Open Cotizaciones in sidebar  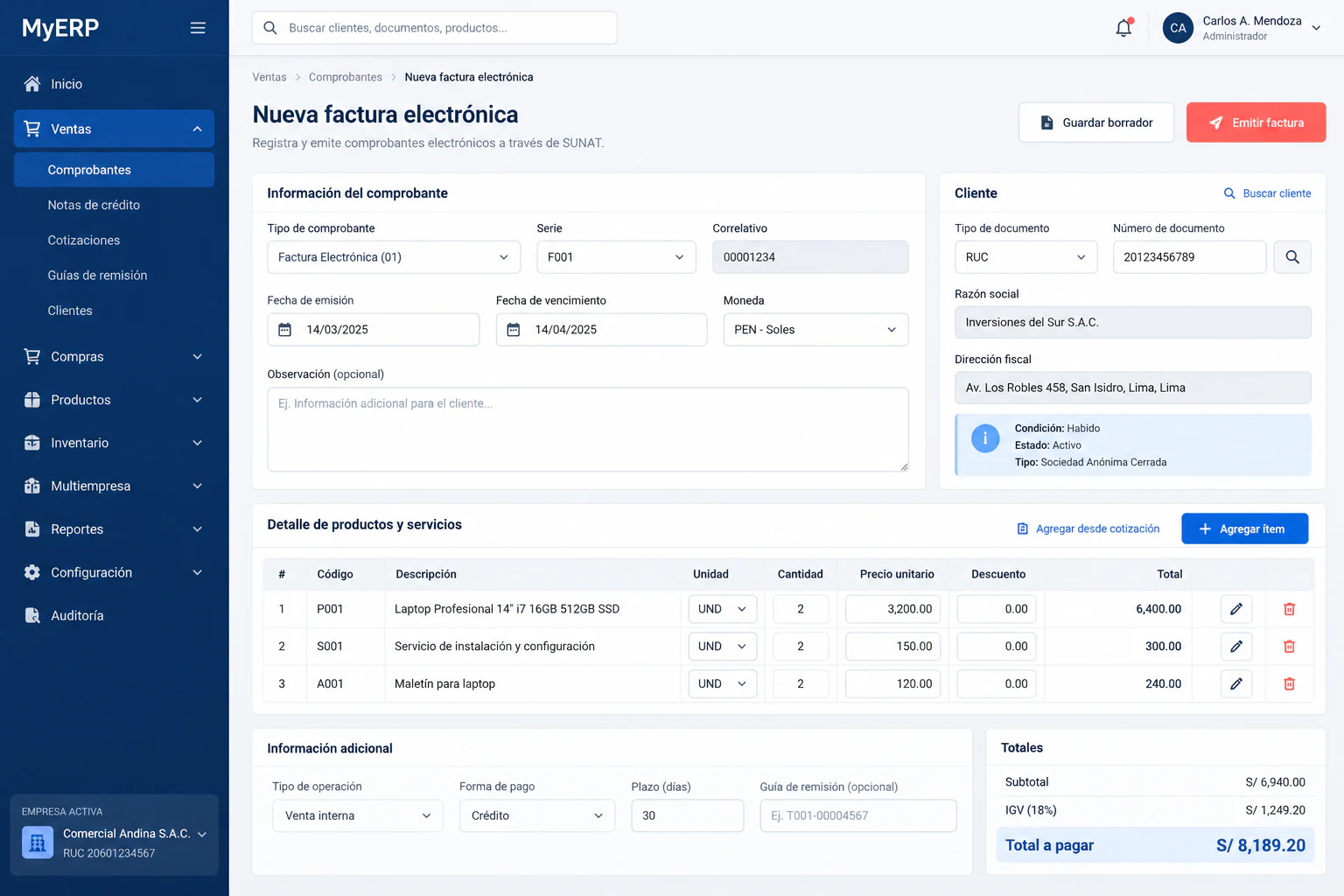(x=84, y=241)
